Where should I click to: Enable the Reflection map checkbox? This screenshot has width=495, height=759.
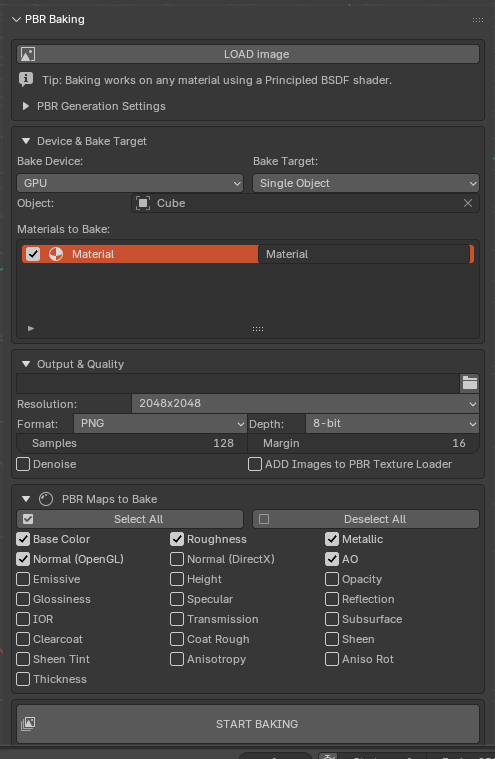pyautogui.click(x=332, y=599)
